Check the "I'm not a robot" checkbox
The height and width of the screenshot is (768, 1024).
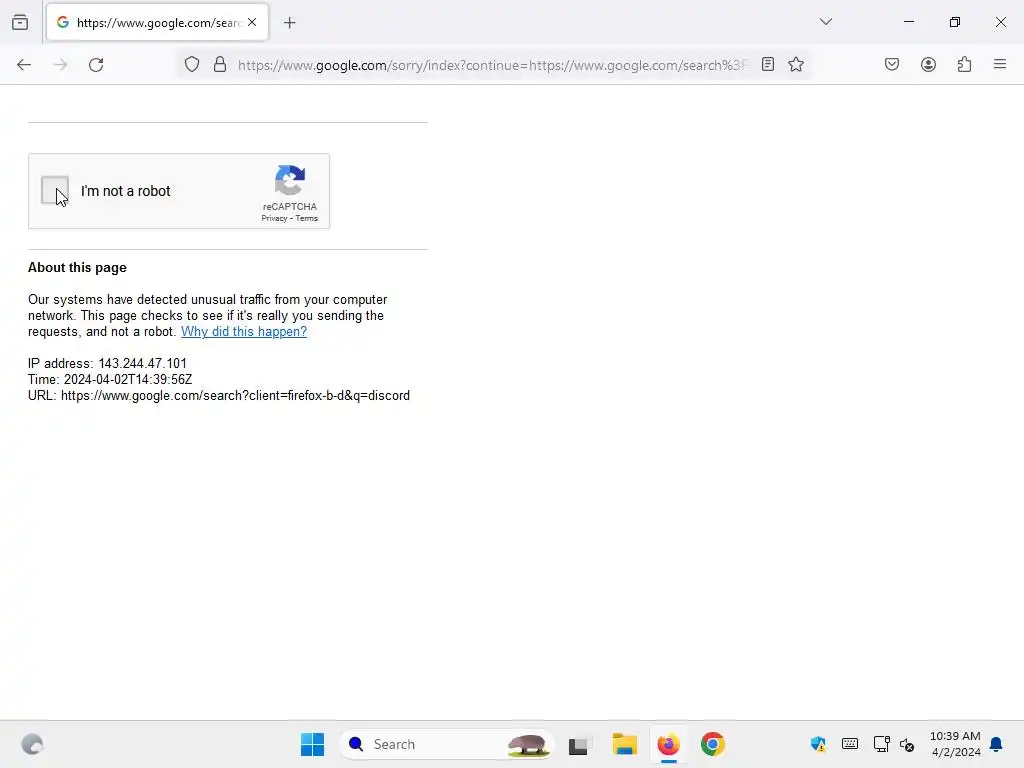click(x=55, y=190)
